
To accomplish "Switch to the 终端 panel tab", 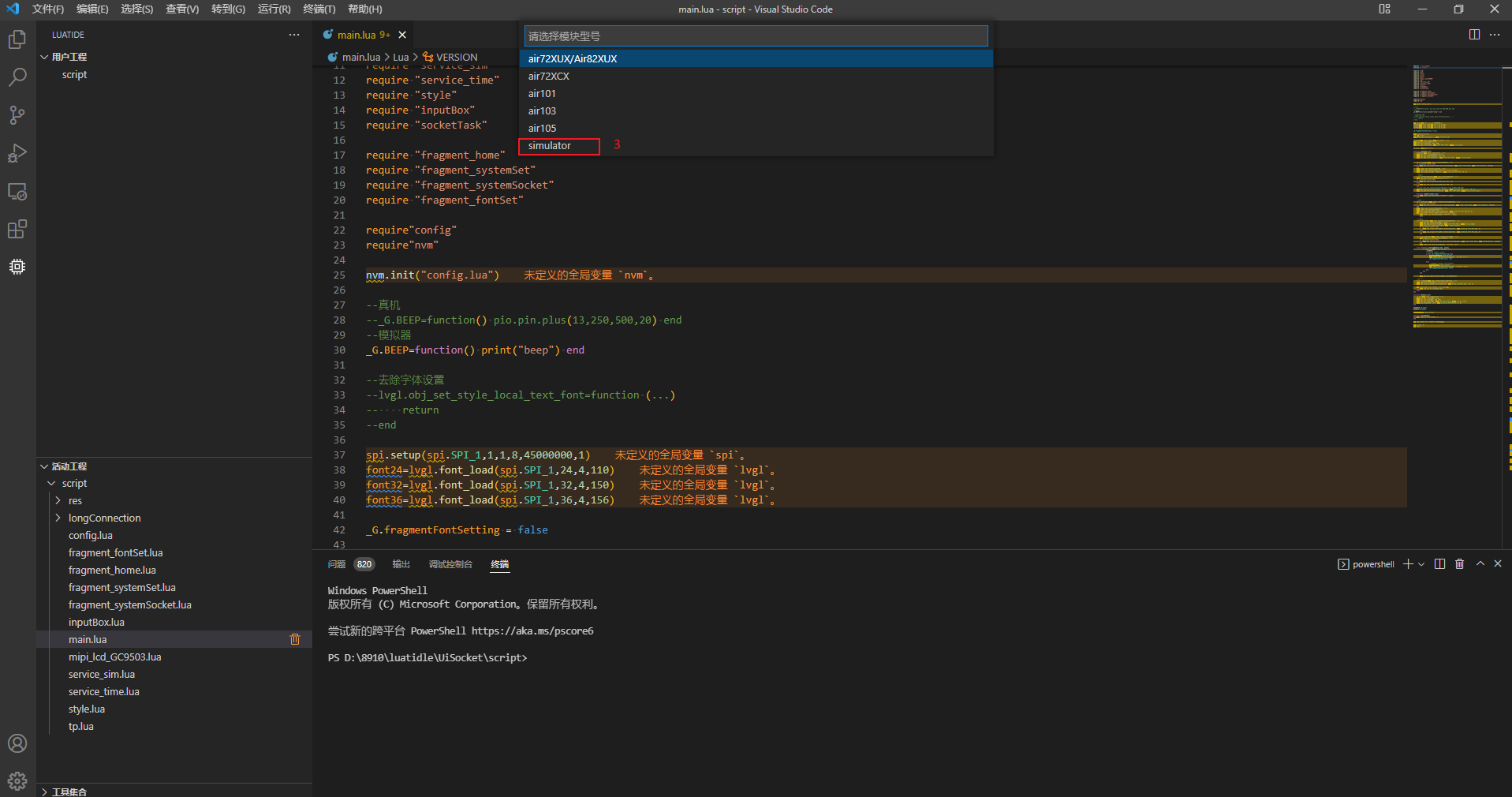I will pos(500,564).
